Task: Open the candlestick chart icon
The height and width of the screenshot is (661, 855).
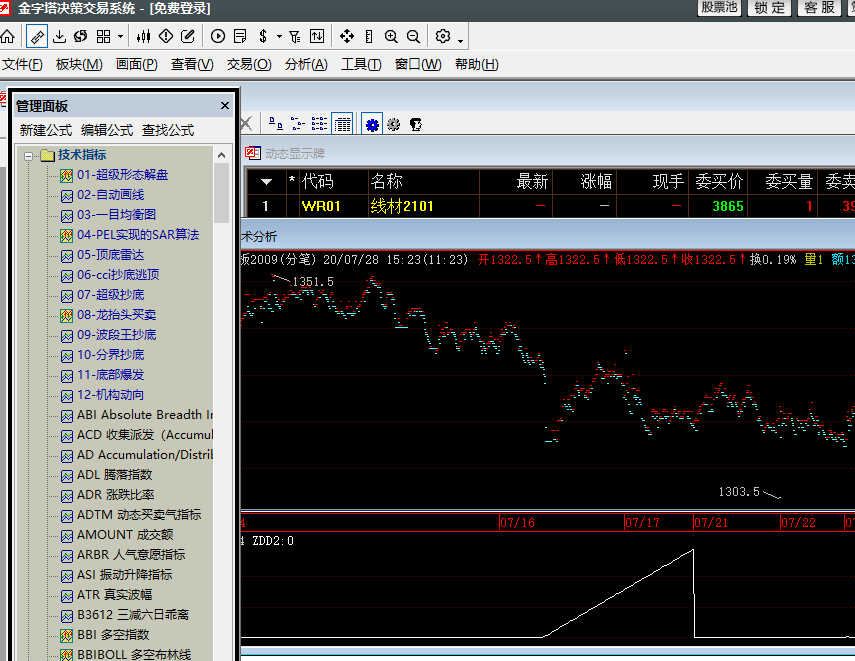Action: tap(143, 37)
